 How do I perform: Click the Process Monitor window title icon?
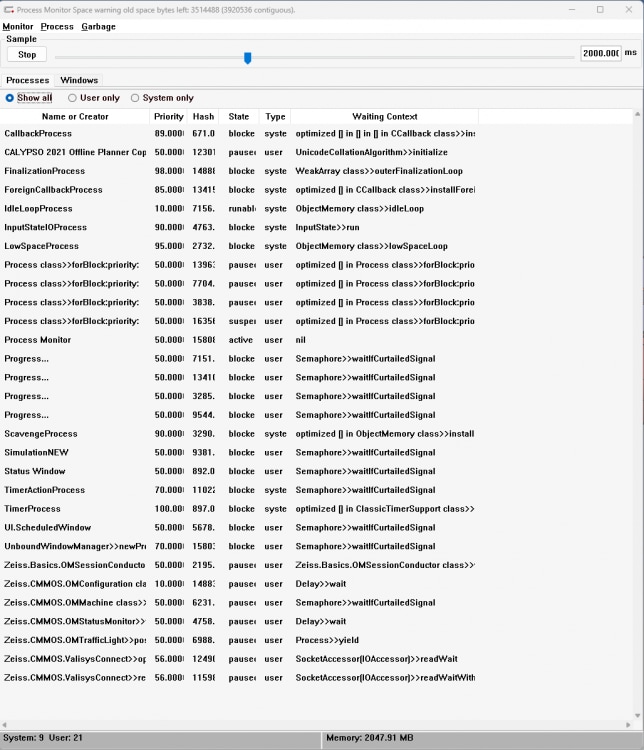coord(9,10)
